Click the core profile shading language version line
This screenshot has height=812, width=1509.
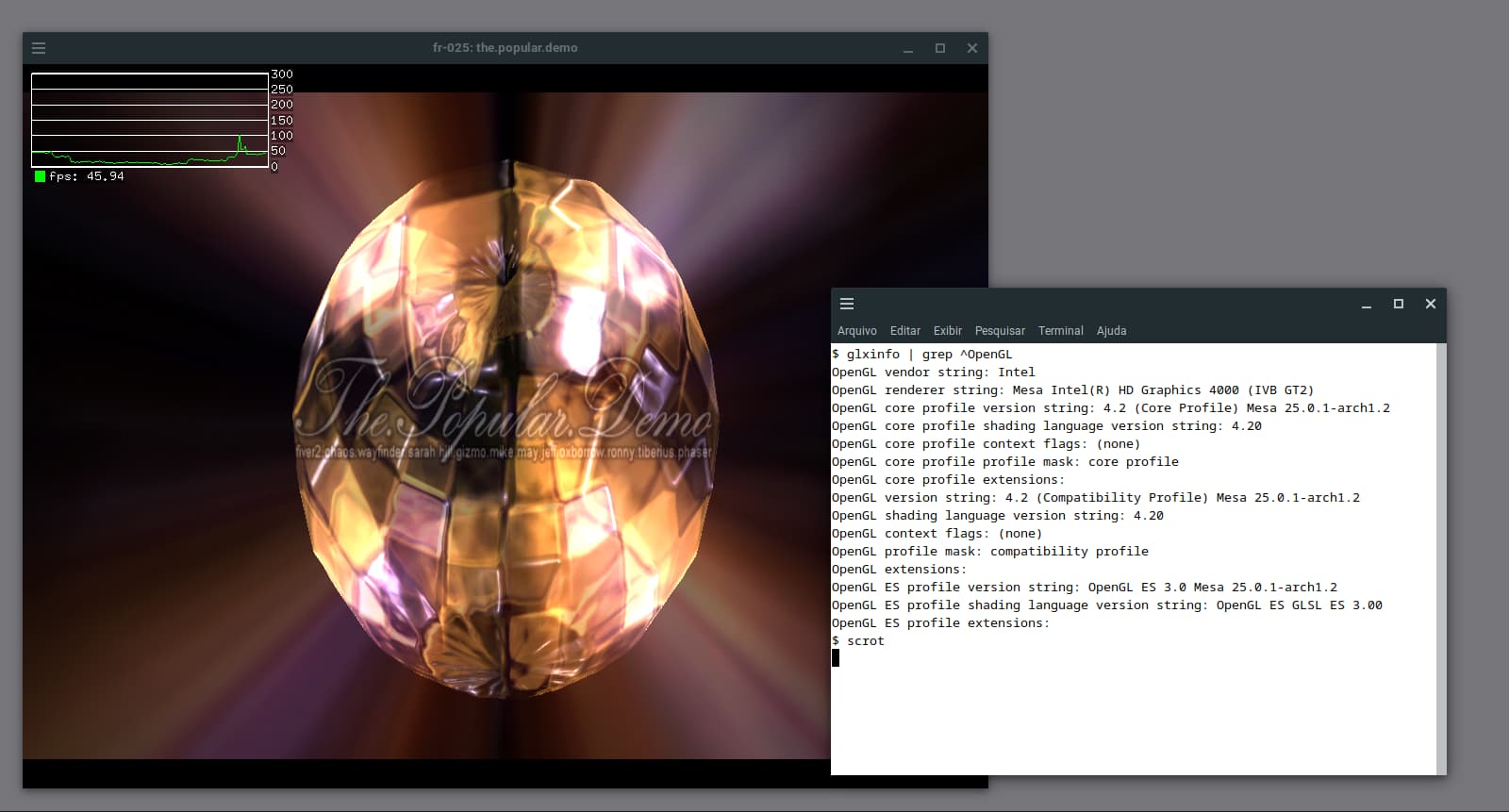click(1046, 426)
